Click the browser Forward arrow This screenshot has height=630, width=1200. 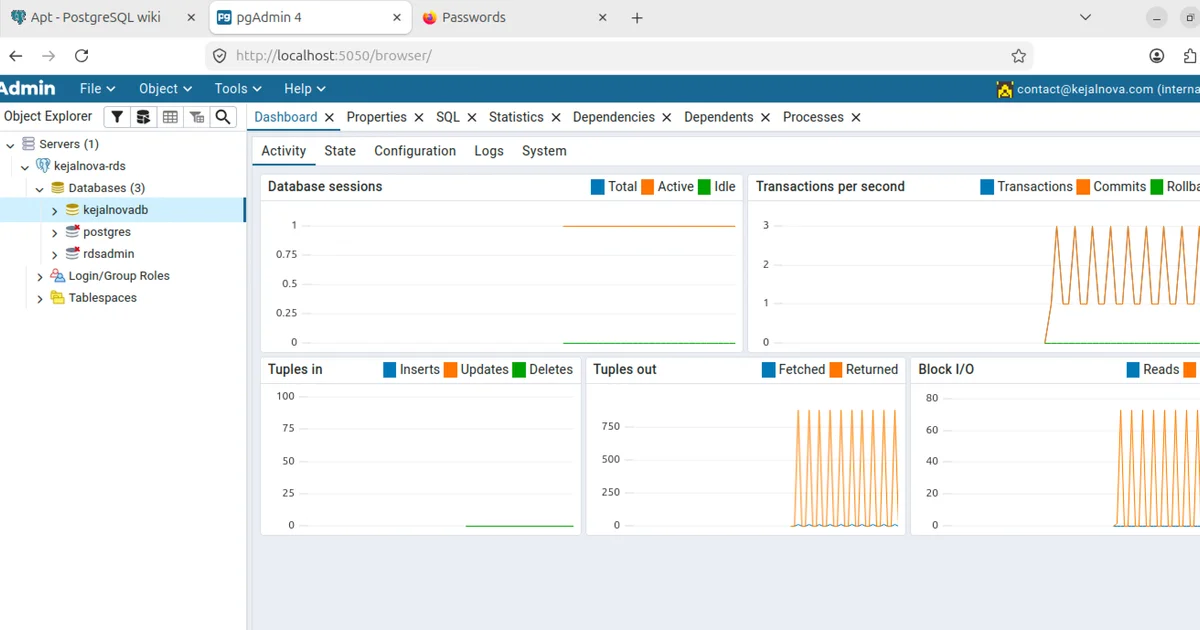[x=49, y=56]
